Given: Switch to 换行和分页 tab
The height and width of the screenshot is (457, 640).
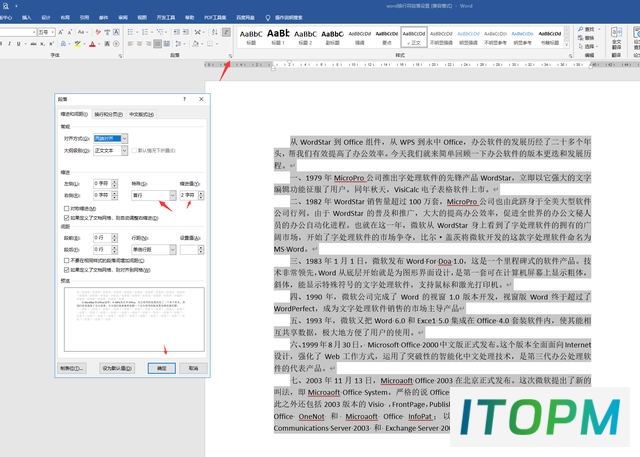Looking at the screenshot, I should [x=109, y=115].
